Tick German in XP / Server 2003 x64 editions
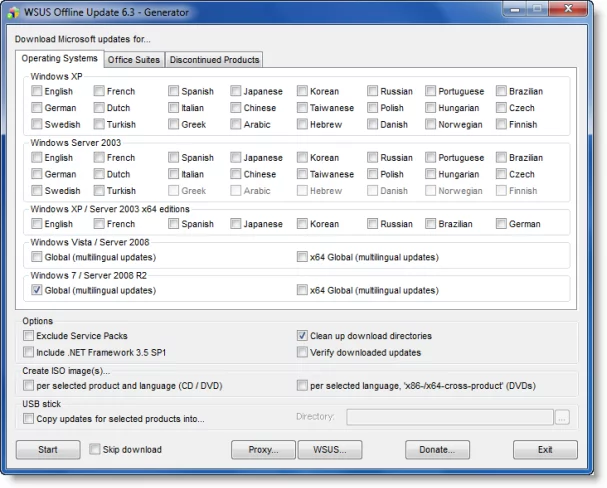The height and width of the screenshot is (488, 607). pos(501,224)
